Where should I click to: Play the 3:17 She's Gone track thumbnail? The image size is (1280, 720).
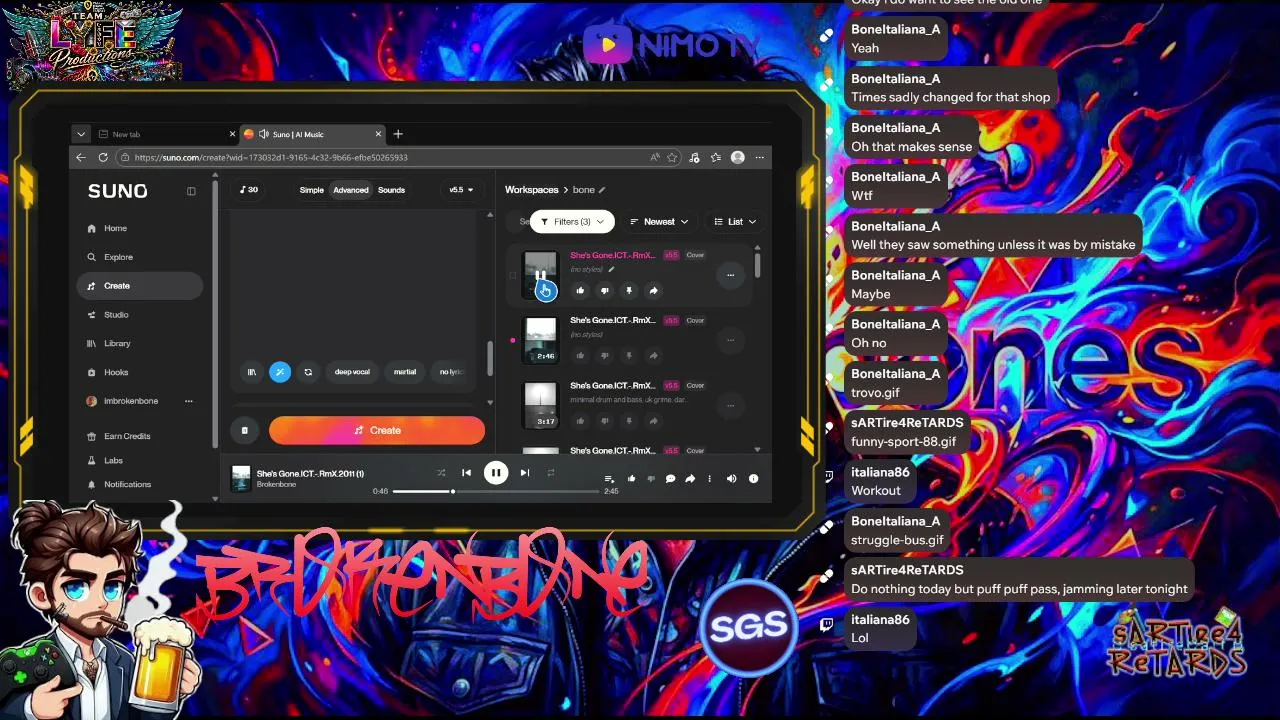pos(541,405)
